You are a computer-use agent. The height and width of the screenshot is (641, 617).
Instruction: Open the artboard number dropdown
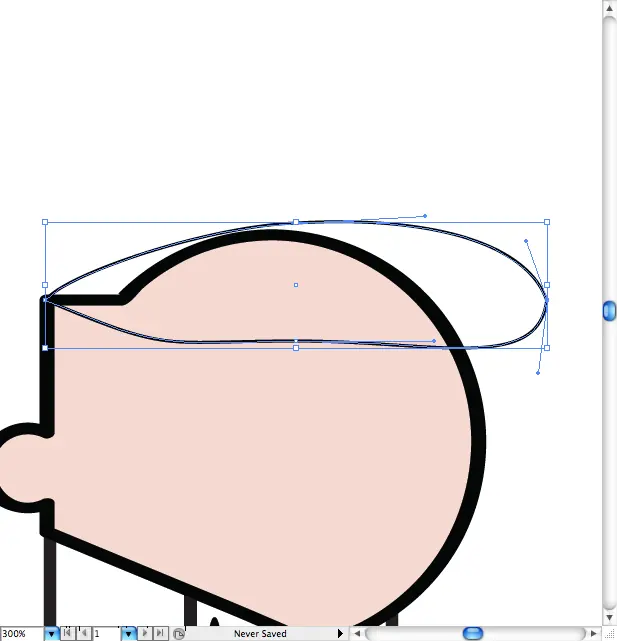pyautogui.click(x=128, y=634)
